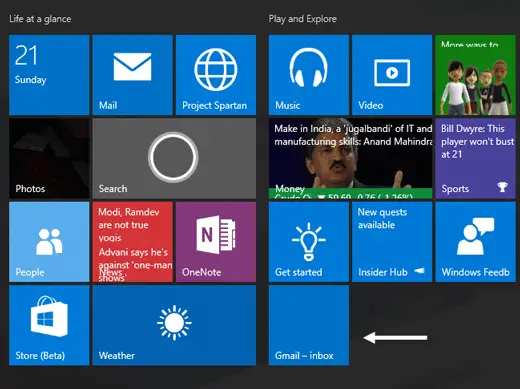Open the Photos tile

coord(49,158)
